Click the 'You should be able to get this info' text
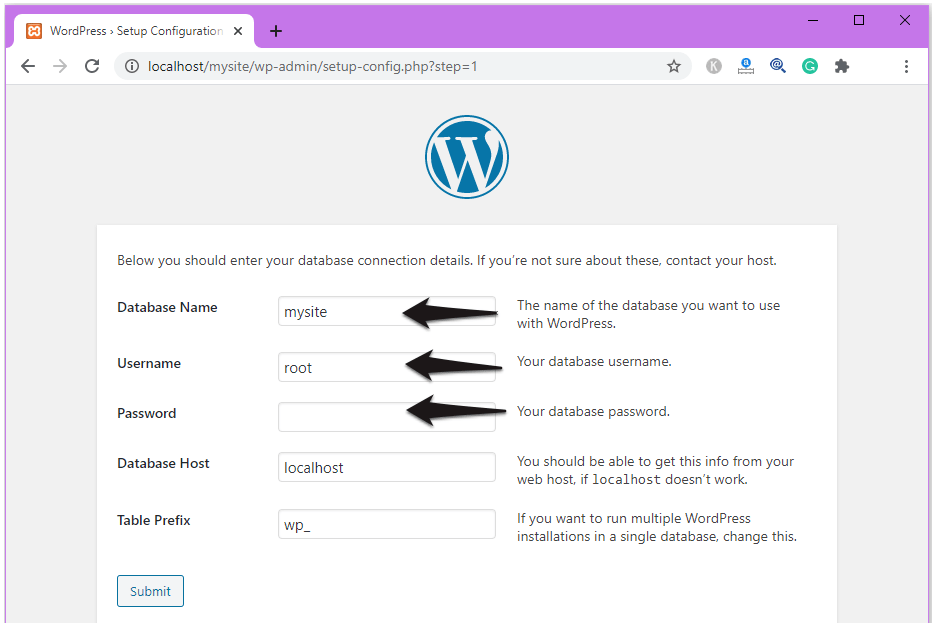Viewport: 934px width, 623px height. (655, 471)
